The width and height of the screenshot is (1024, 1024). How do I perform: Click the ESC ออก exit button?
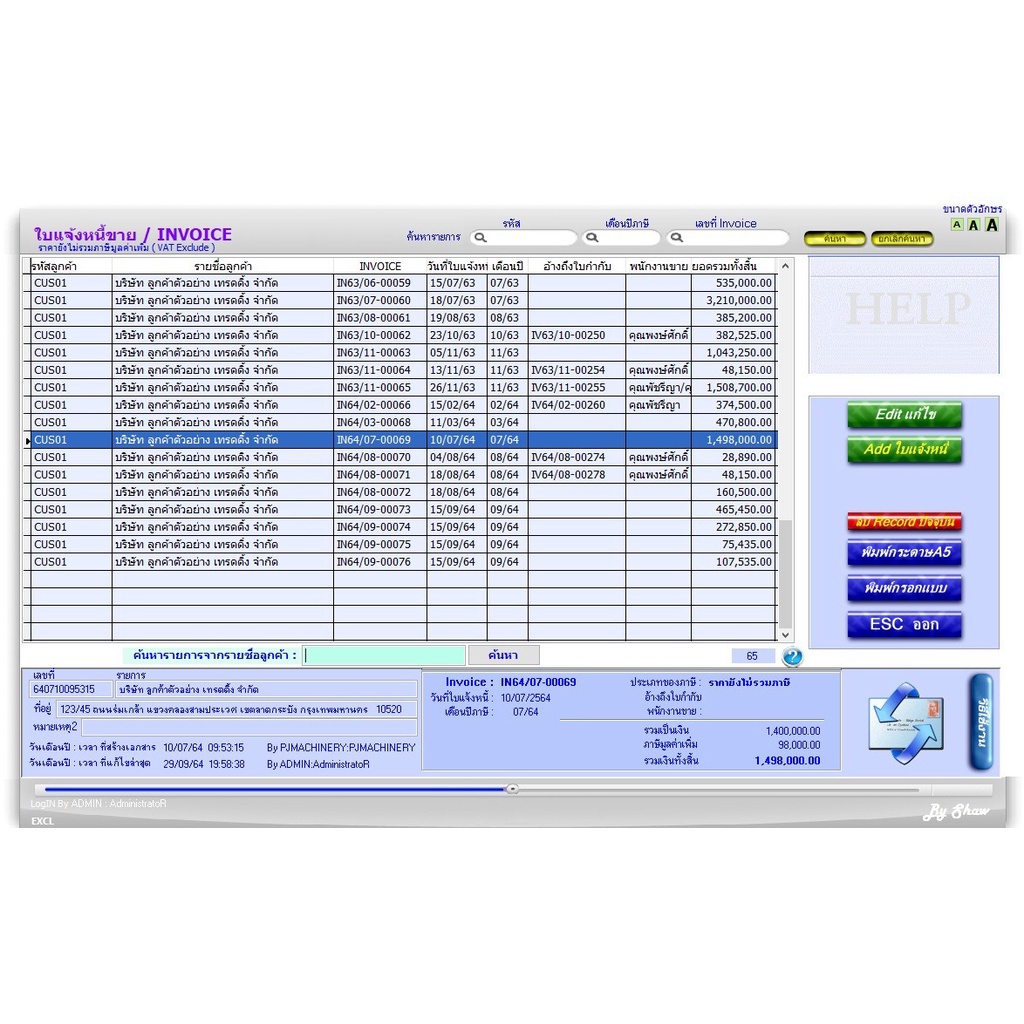tap(904, 624)
